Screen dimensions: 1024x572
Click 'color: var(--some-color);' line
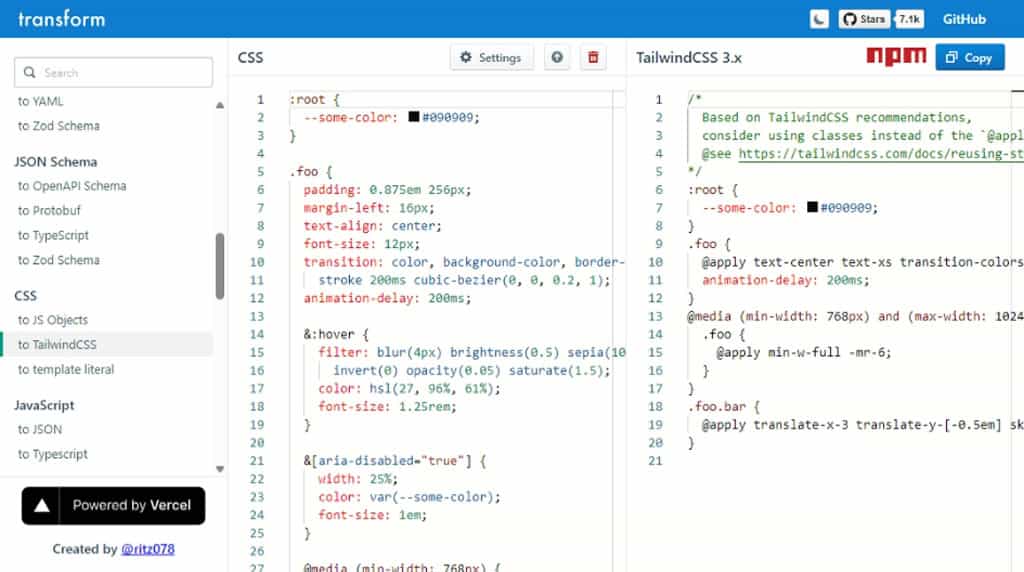coord(409,497)
